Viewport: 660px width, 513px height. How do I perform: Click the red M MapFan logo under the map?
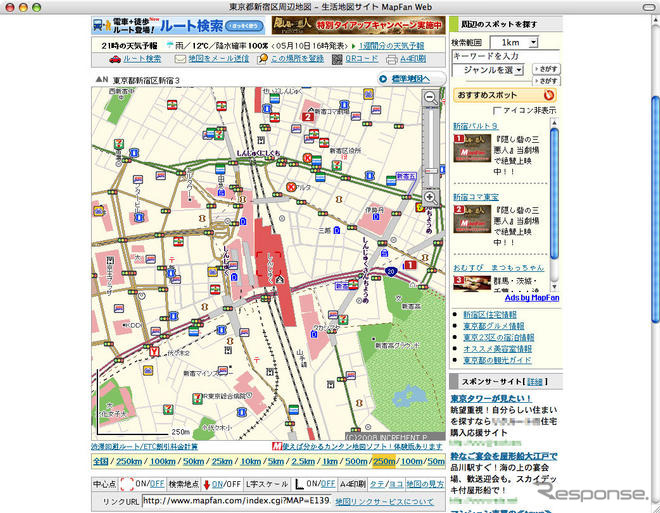(x=277, y=446)
